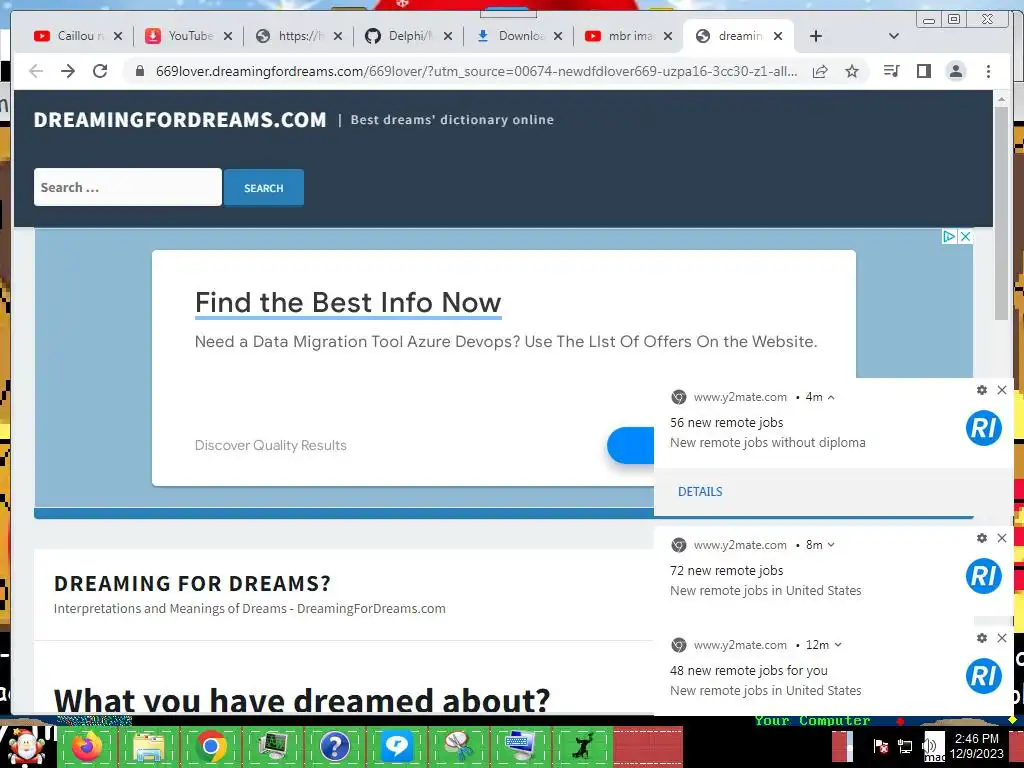Viewport: 1024px width, 768px height.
Task: Click the blue ad action button
Action: 631,445
